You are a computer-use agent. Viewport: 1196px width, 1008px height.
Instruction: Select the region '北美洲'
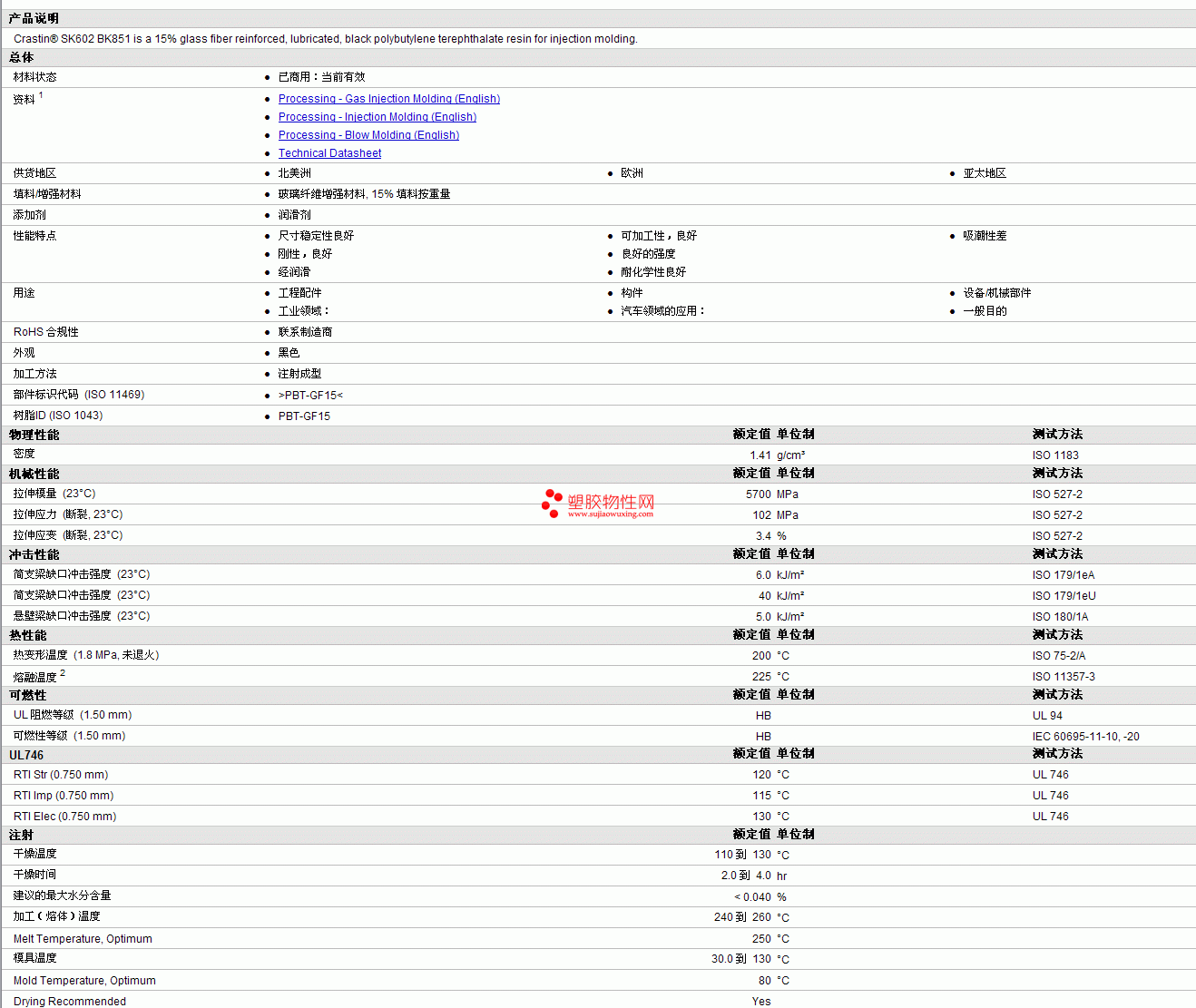[x=294, y=173]
